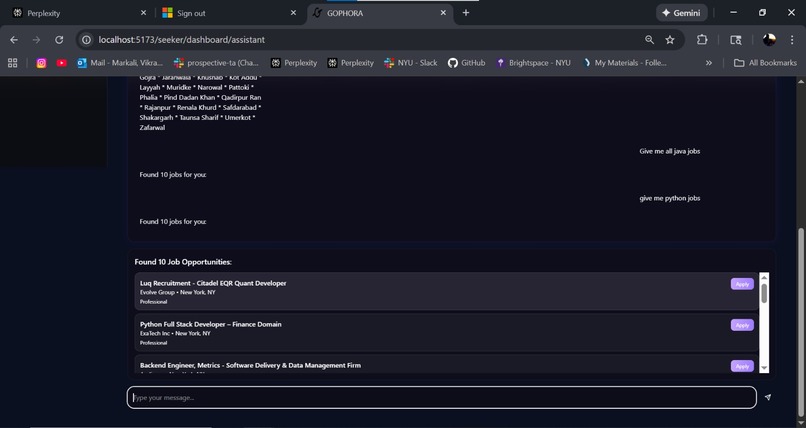Screen dimensions: 806x428
Task: Bookmark this page with the star
Action: (x=670, y=40)
